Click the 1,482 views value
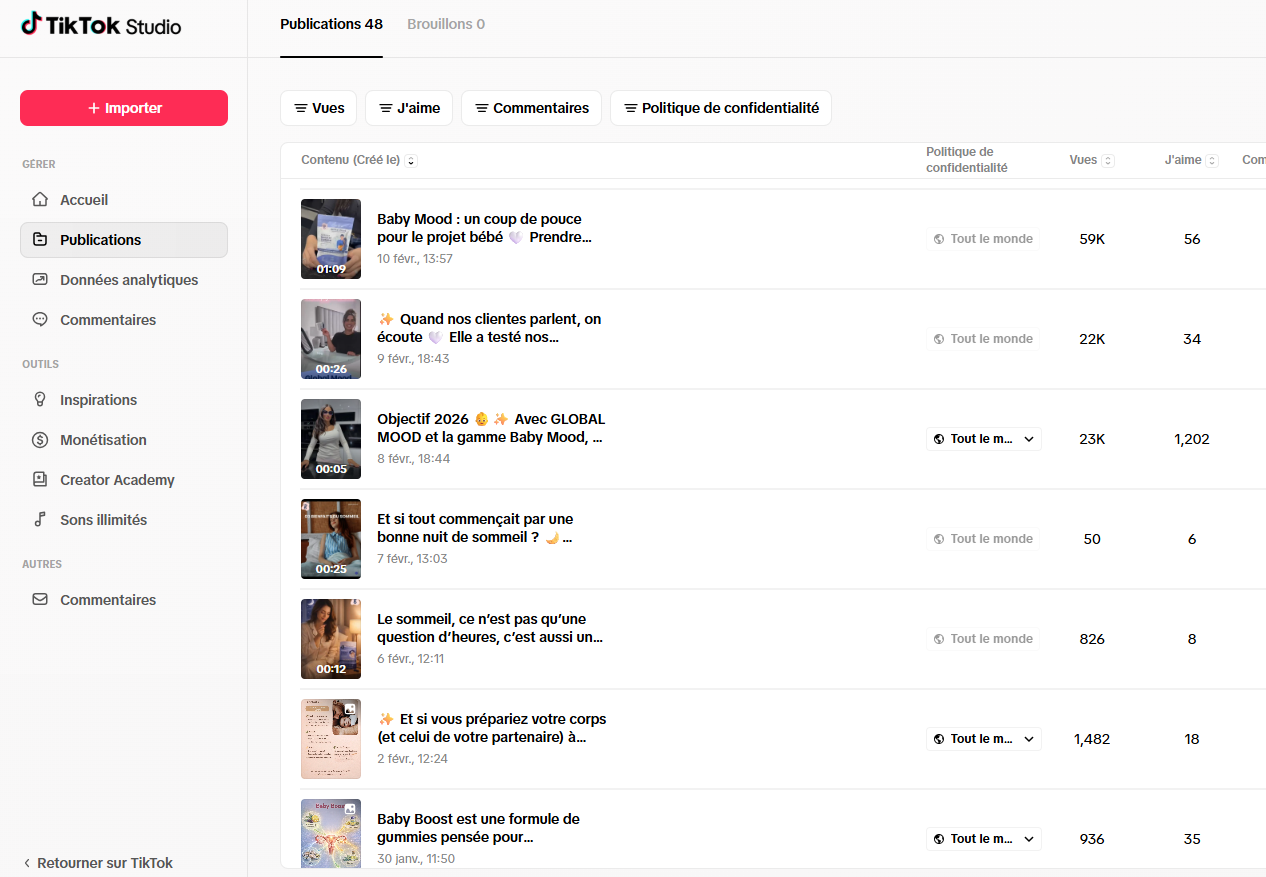 click(x=1092, y=739)
